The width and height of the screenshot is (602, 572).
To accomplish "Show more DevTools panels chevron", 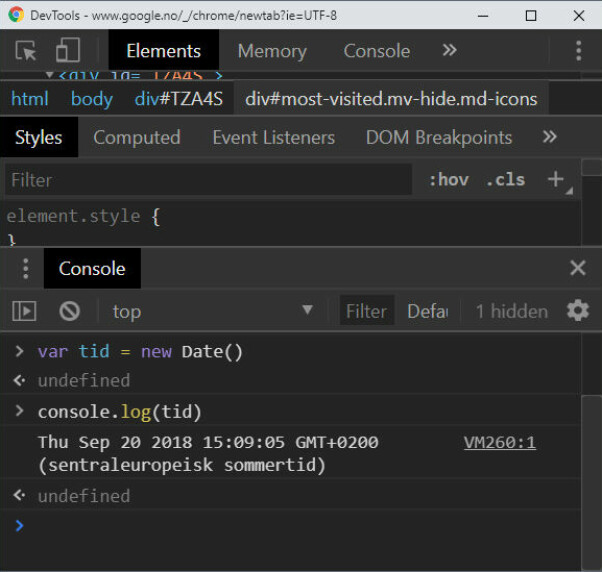I will (449, 50).
